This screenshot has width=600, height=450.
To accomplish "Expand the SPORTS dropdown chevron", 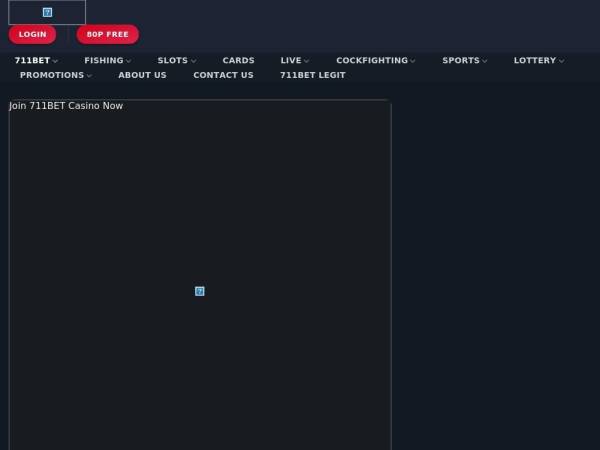I will pyautogui.click(x=484, y=61).
